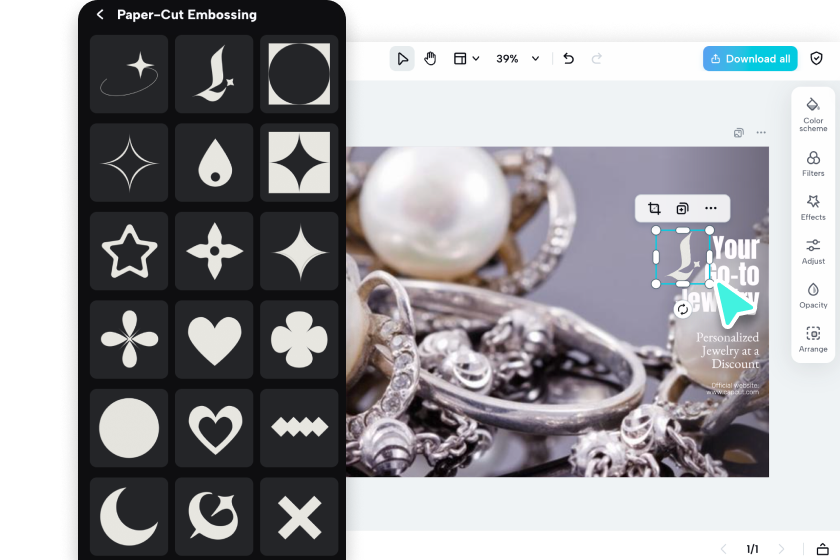Viewport: 840px width, 560px height.
Task: Select the thin four-point star outline shape
Action: point(129,162)
